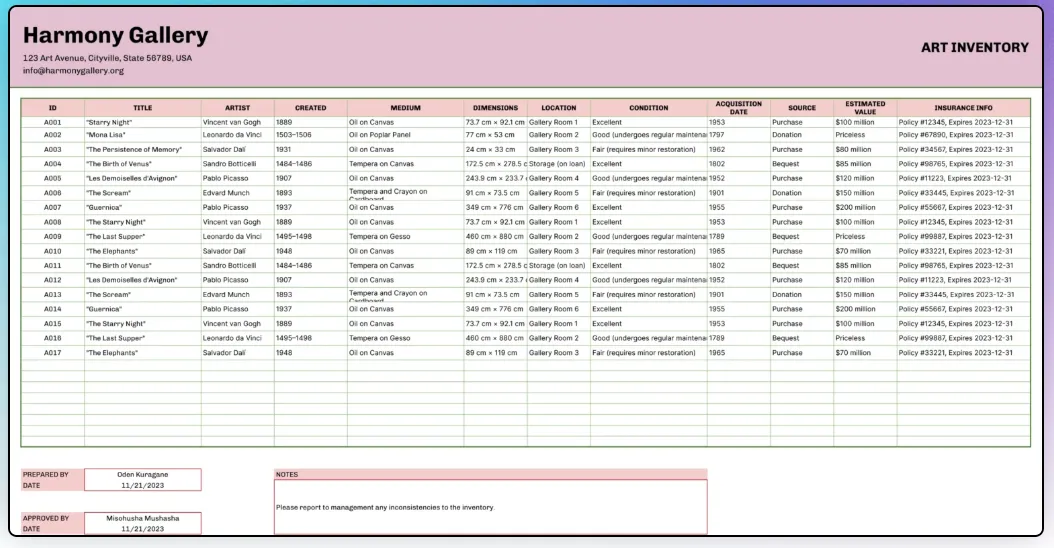The image size is (1054, 548).
Task: Click the MEDIUM column header
Action: pyautogui.click(x=405, y=108)
